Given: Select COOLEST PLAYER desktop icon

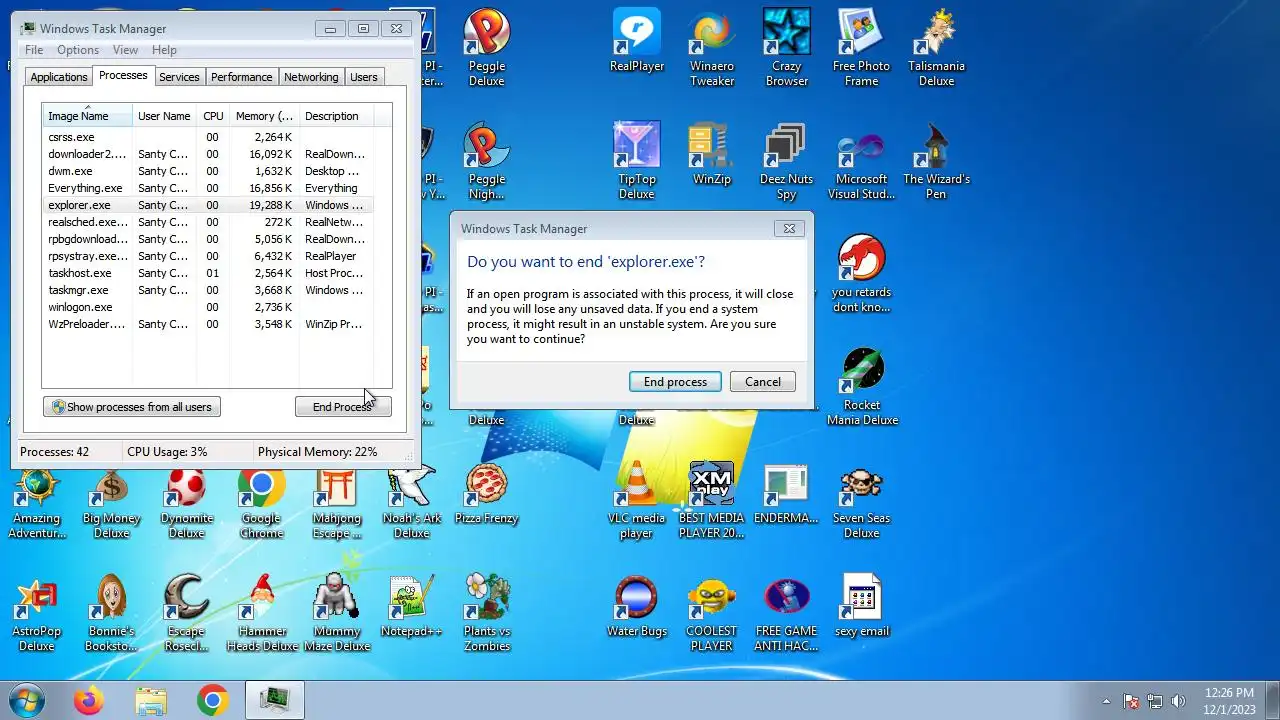Looking at the screenshot, I should tap(712, 612).
